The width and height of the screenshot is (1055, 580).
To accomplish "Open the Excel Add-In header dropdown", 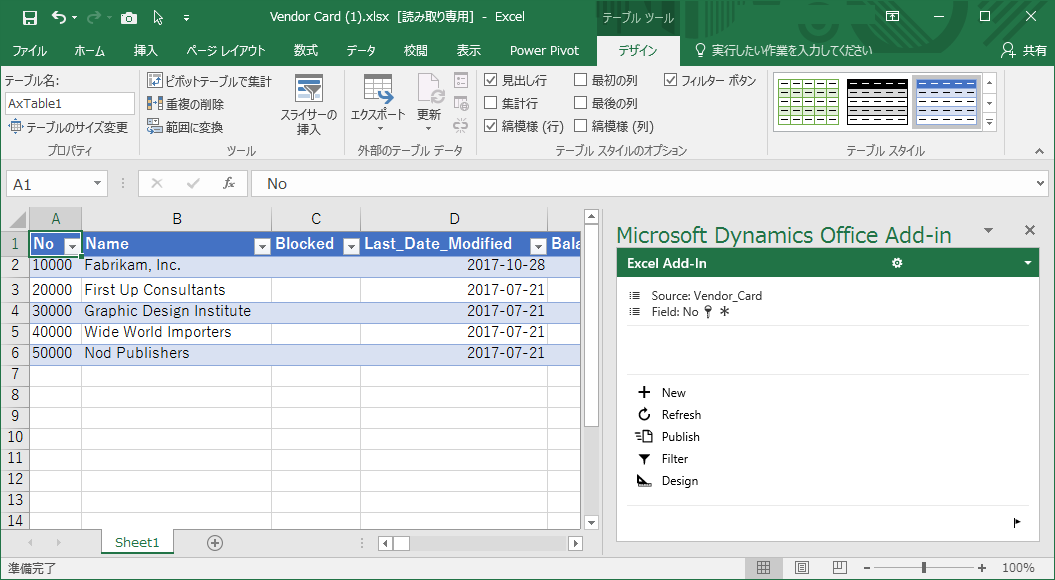I will (x=1027, y=263).
